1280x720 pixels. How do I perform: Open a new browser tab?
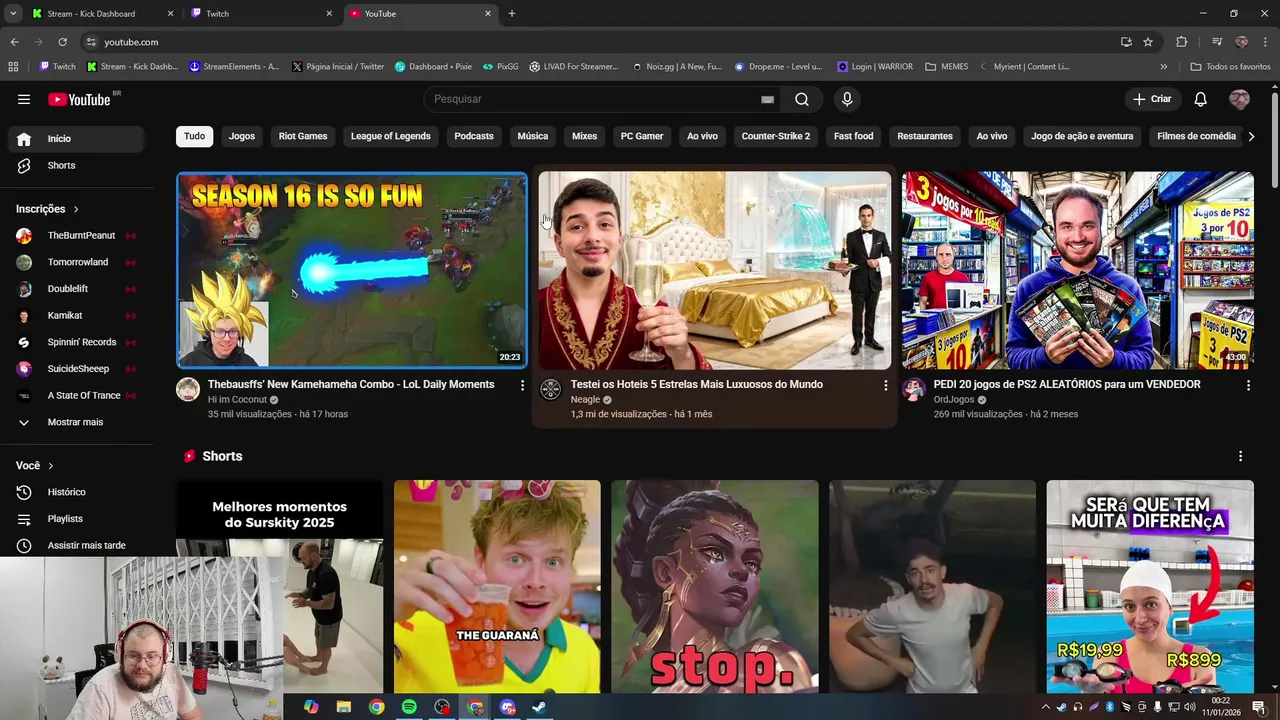coord(512,14)
